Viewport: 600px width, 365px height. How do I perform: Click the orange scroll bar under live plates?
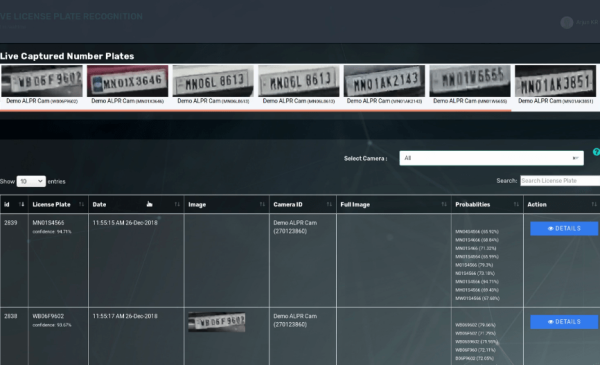[x=255, y=111]
